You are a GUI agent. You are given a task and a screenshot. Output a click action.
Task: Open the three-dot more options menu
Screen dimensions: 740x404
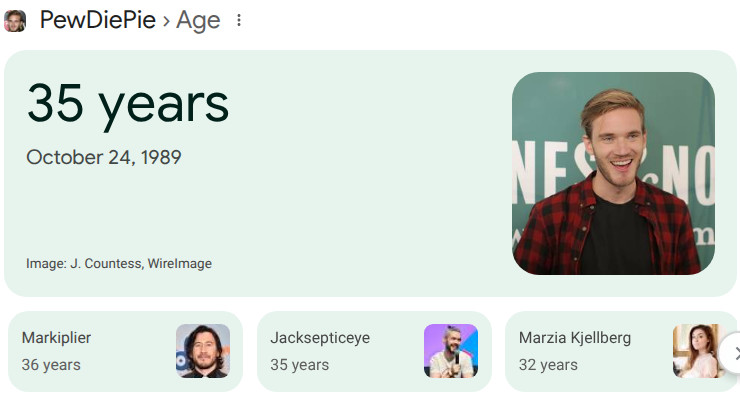tap(238, 21)
